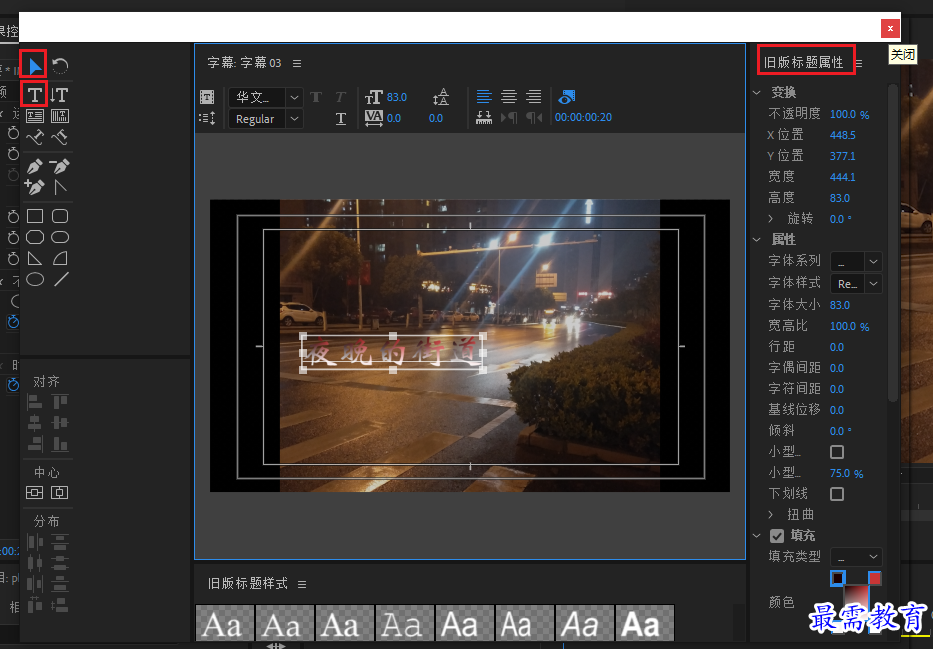Select the Vertical Path Type tool

coord(60,137)
